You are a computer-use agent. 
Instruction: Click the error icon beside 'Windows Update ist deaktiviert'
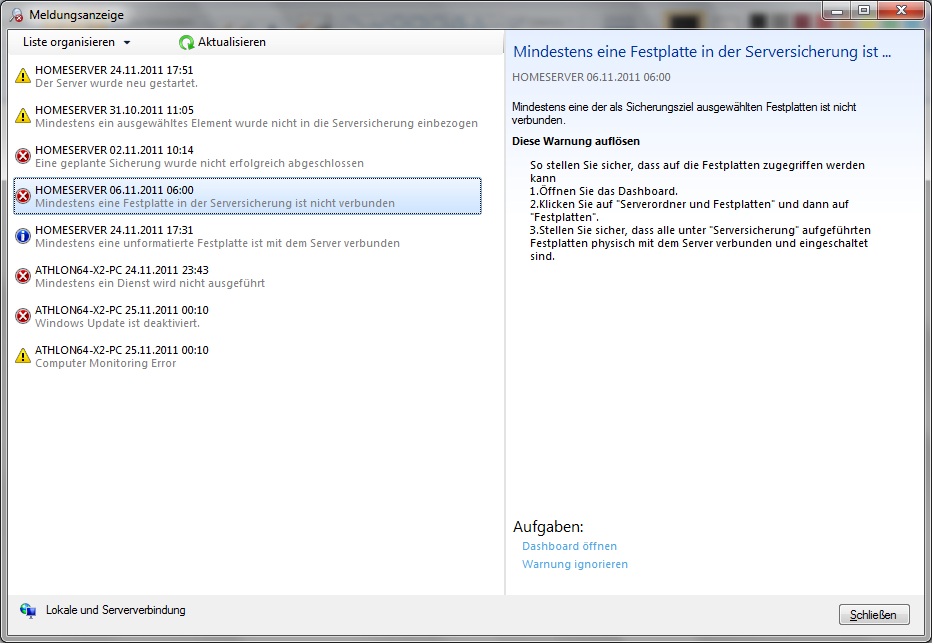(23, 316)
